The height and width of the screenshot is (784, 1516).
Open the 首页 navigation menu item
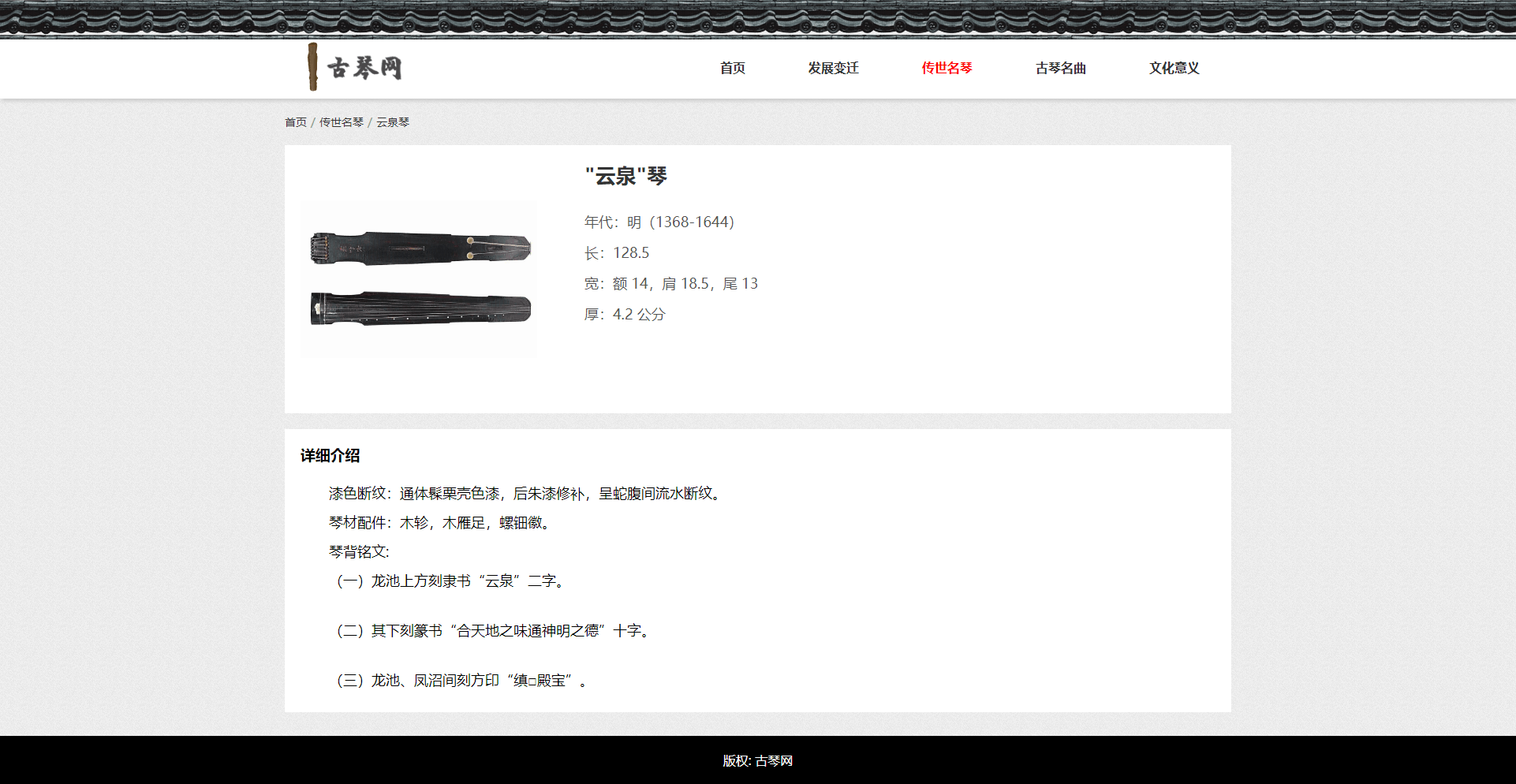pyautogui.click(x=733, y=69)
